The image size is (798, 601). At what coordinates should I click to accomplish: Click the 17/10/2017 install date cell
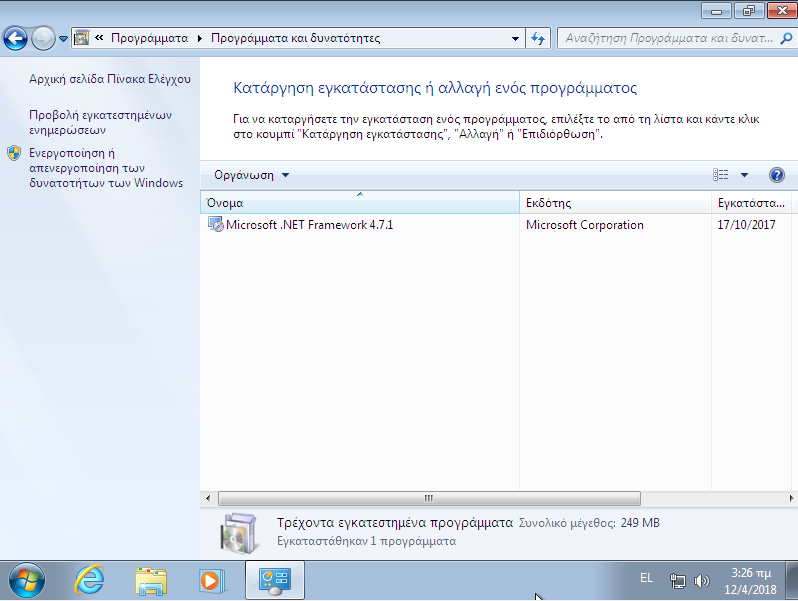pos(746,225)
